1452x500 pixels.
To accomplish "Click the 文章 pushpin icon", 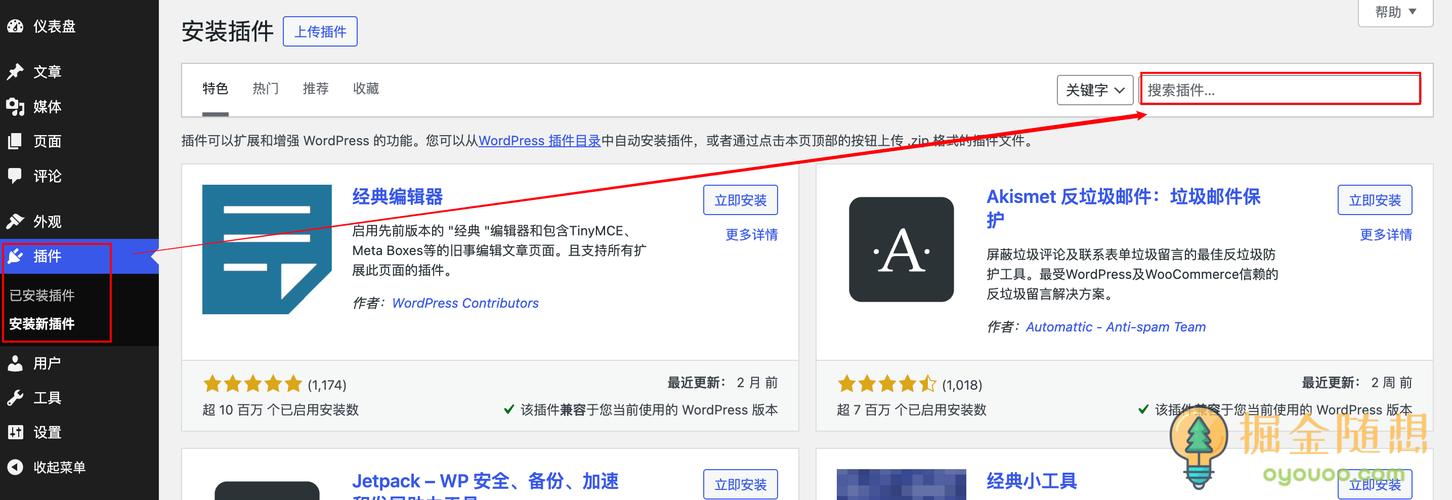I will pos(15,72).
